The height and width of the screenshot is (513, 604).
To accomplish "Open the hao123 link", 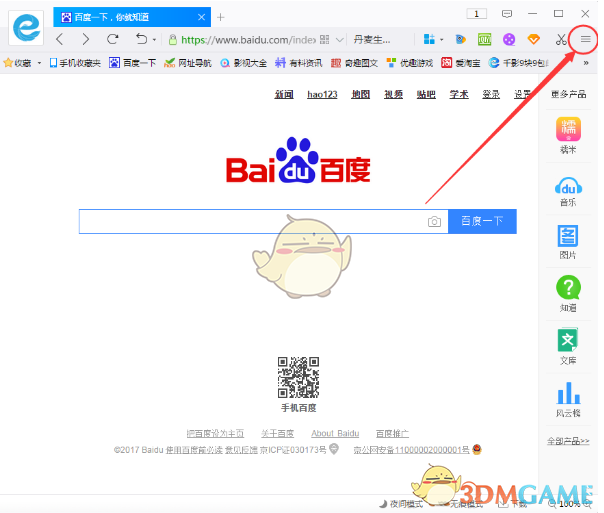I will click(322, 94).
